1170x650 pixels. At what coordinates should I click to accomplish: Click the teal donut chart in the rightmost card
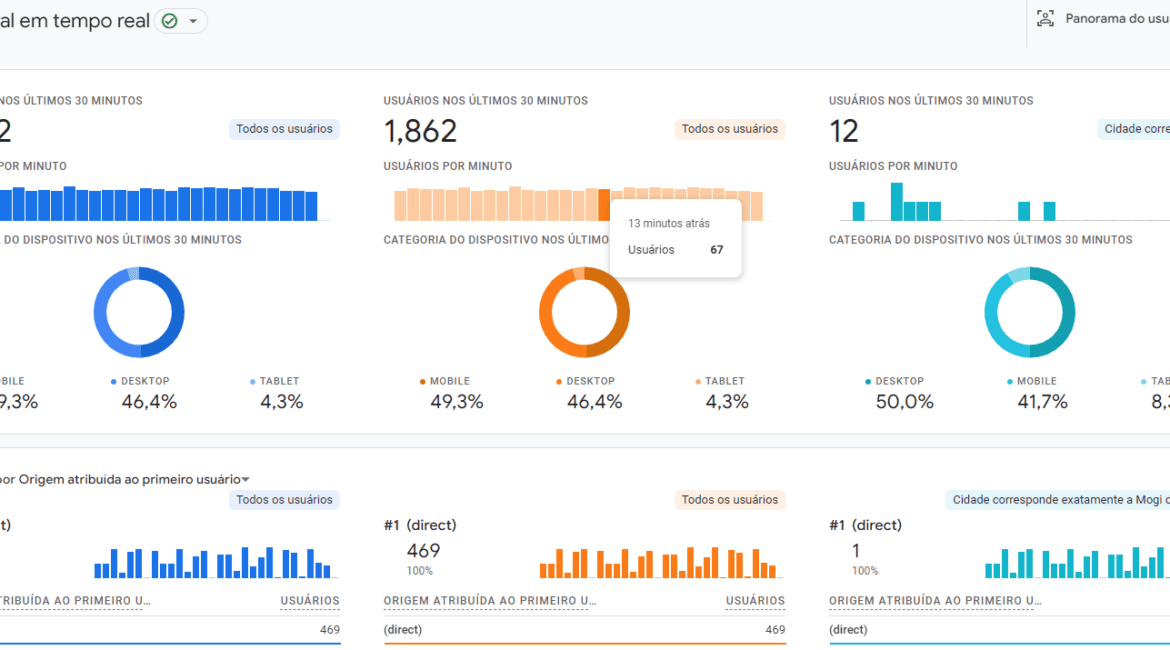(x=1030, y=312)
